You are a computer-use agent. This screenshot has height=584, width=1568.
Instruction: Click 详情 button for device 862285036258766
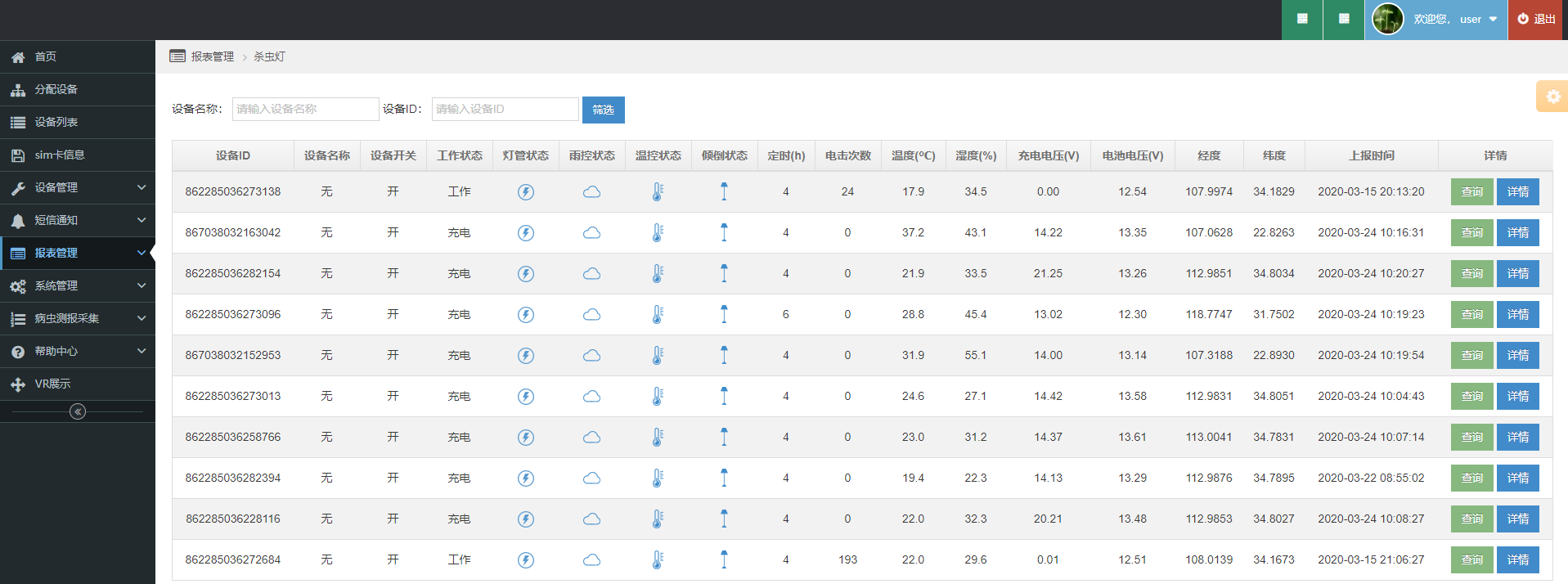[x=1517, y=437]
